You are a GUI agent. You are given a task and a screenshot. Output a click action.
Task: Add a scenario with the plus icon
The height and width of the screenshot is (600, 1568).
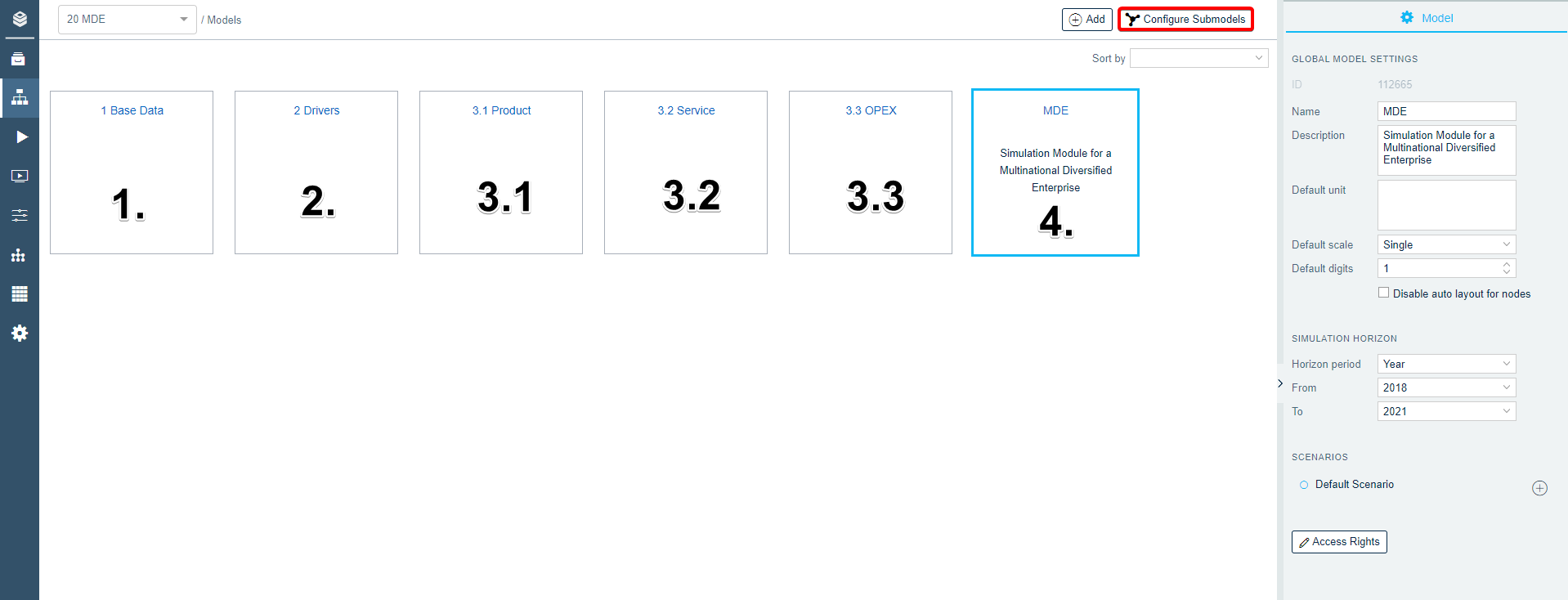tap(1539, 488)
